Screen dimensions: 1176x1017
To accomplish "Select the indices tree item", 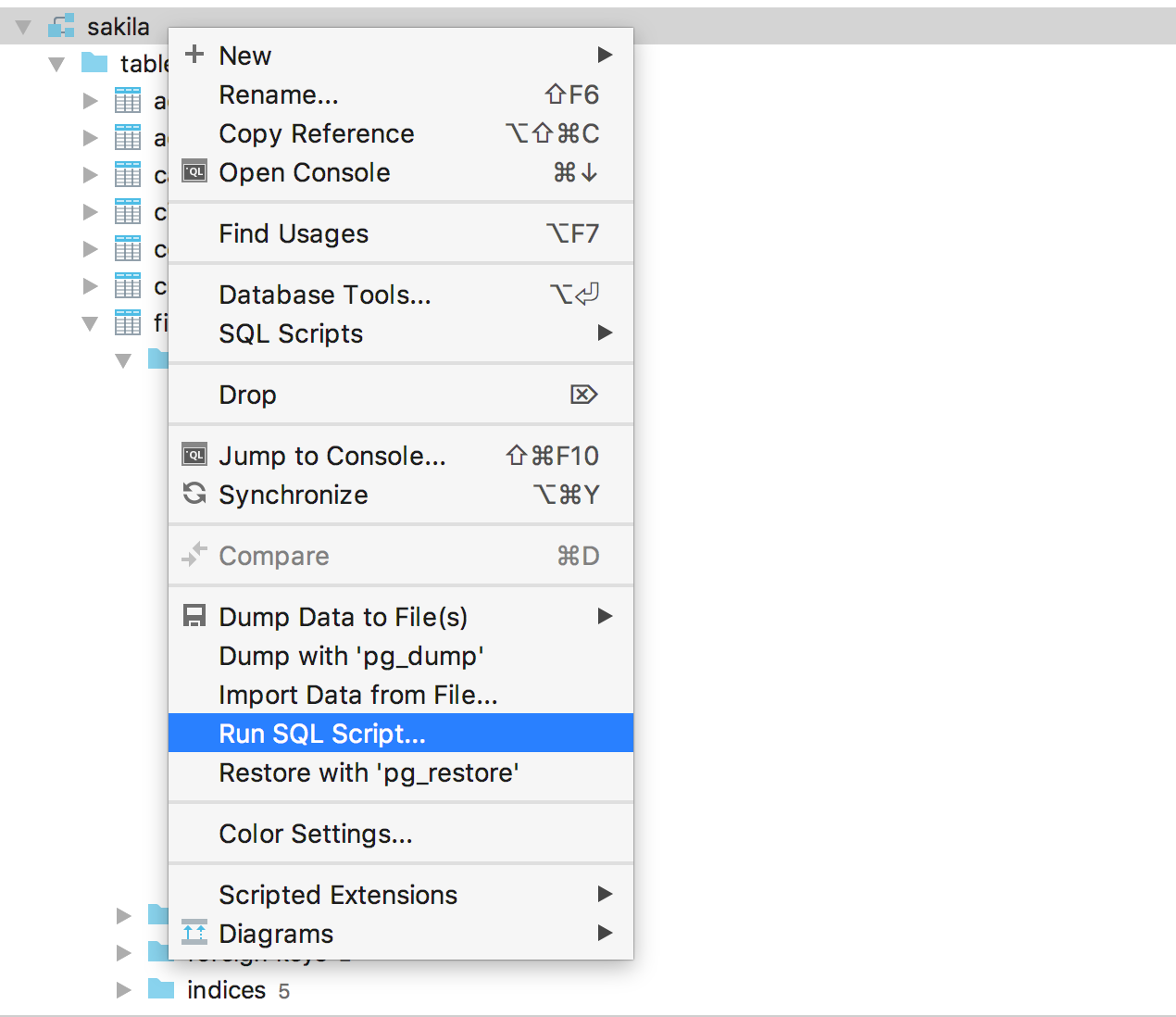I will pos(226,990).
